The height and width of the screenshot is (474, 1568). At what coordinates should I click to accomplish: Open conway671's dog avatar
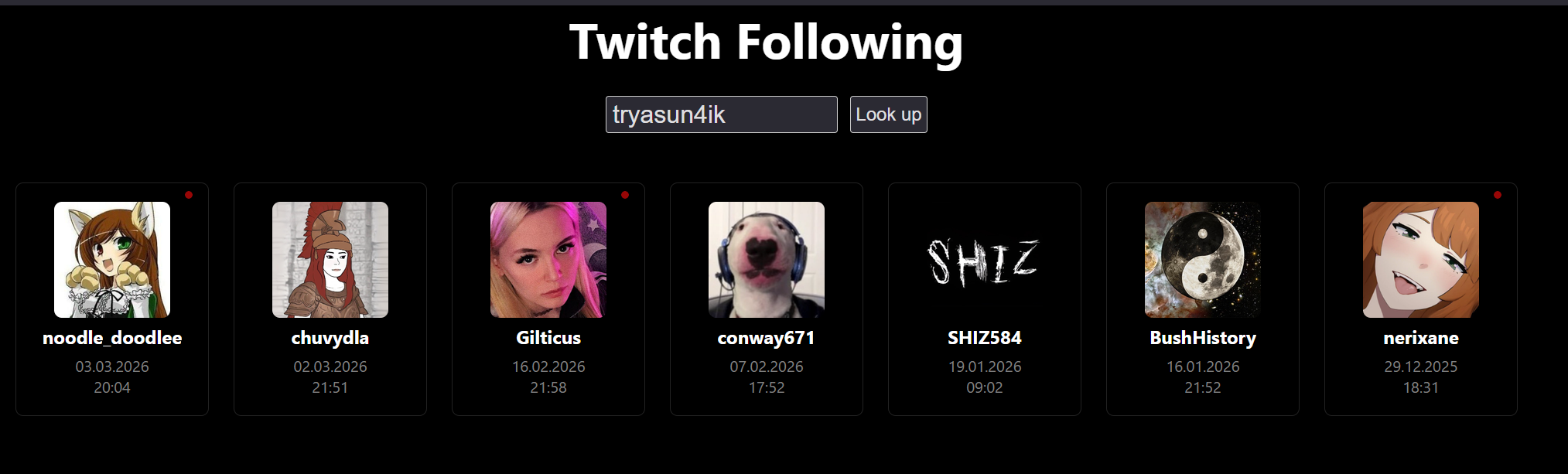click(767, 260)
